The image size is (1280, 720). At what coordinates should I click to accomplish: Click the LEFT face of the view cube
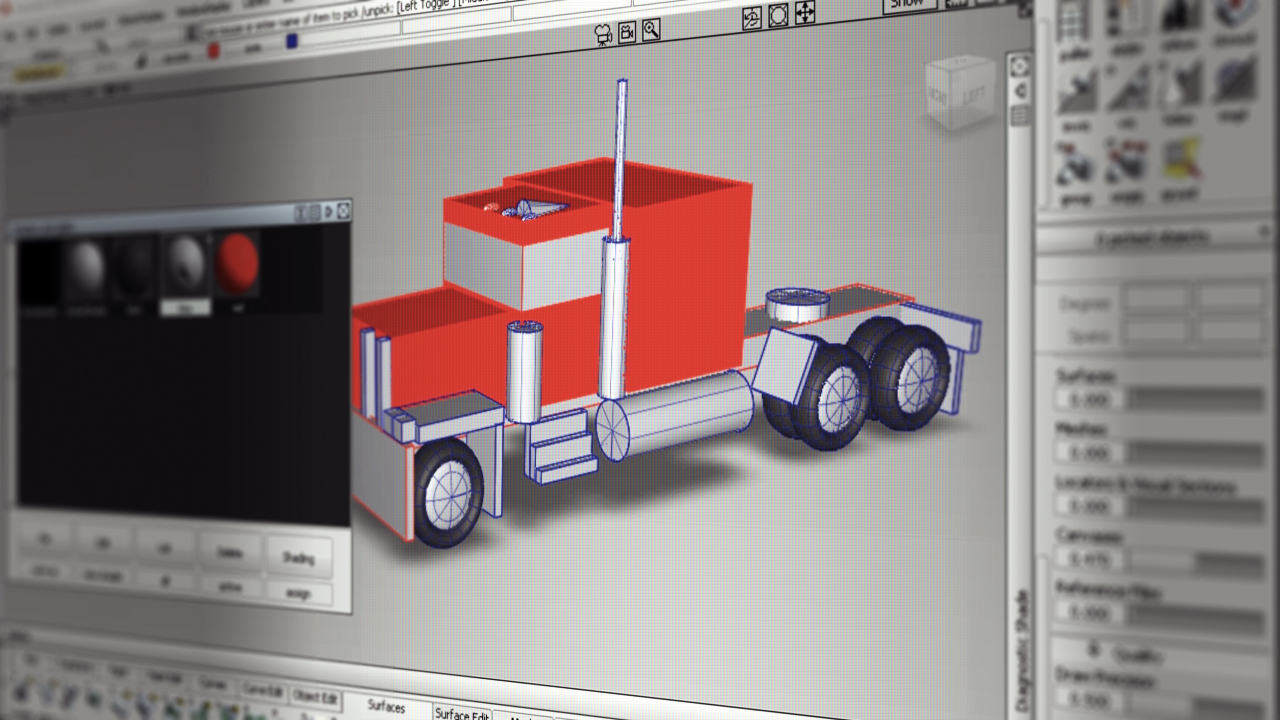point(970,96)
